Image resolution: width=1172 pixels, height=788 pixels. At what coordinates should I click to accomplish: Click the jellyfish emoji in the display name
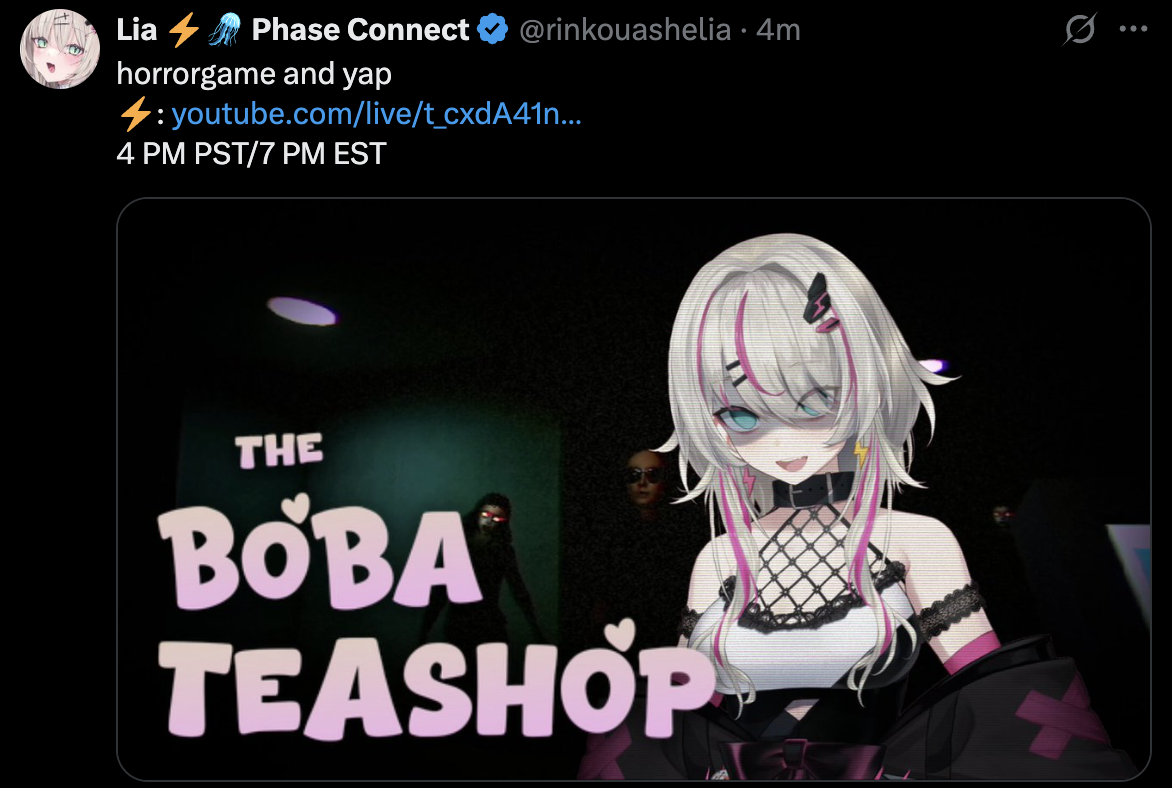(x=223, y=31)
